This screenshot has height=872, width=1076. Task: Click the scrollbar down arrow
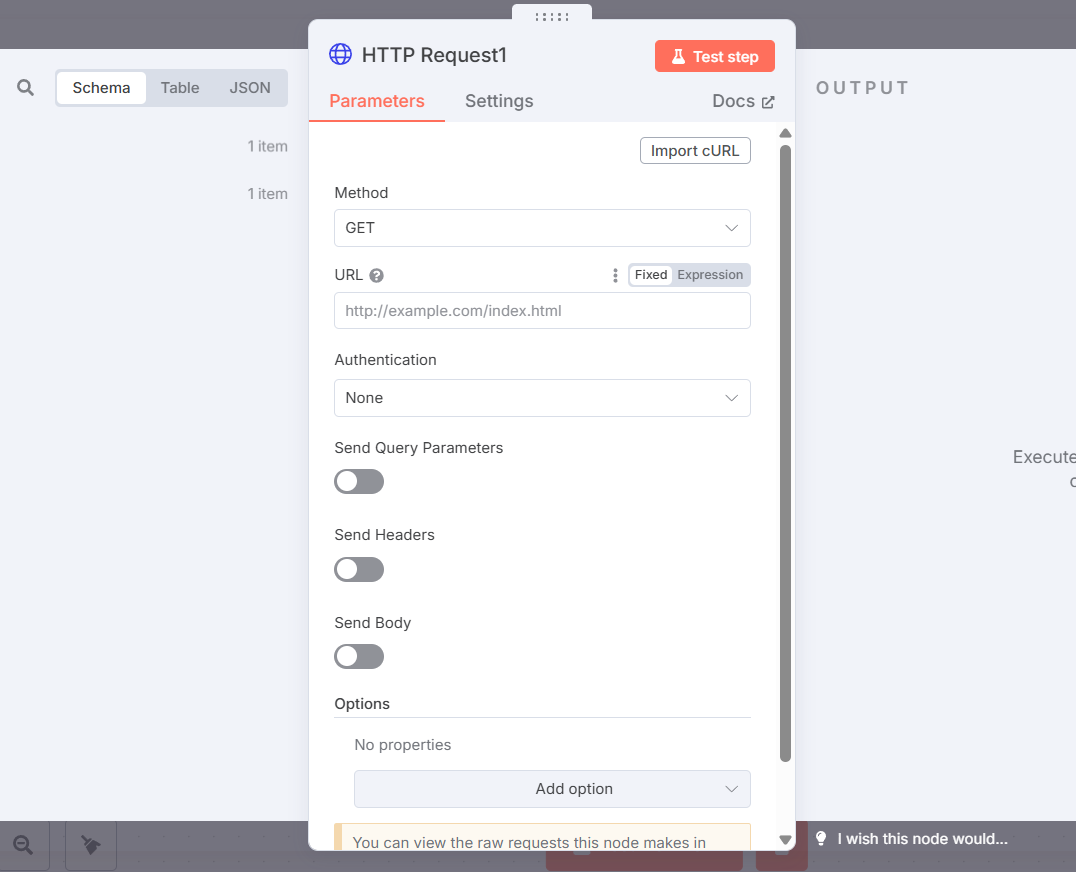click(786, 840)
